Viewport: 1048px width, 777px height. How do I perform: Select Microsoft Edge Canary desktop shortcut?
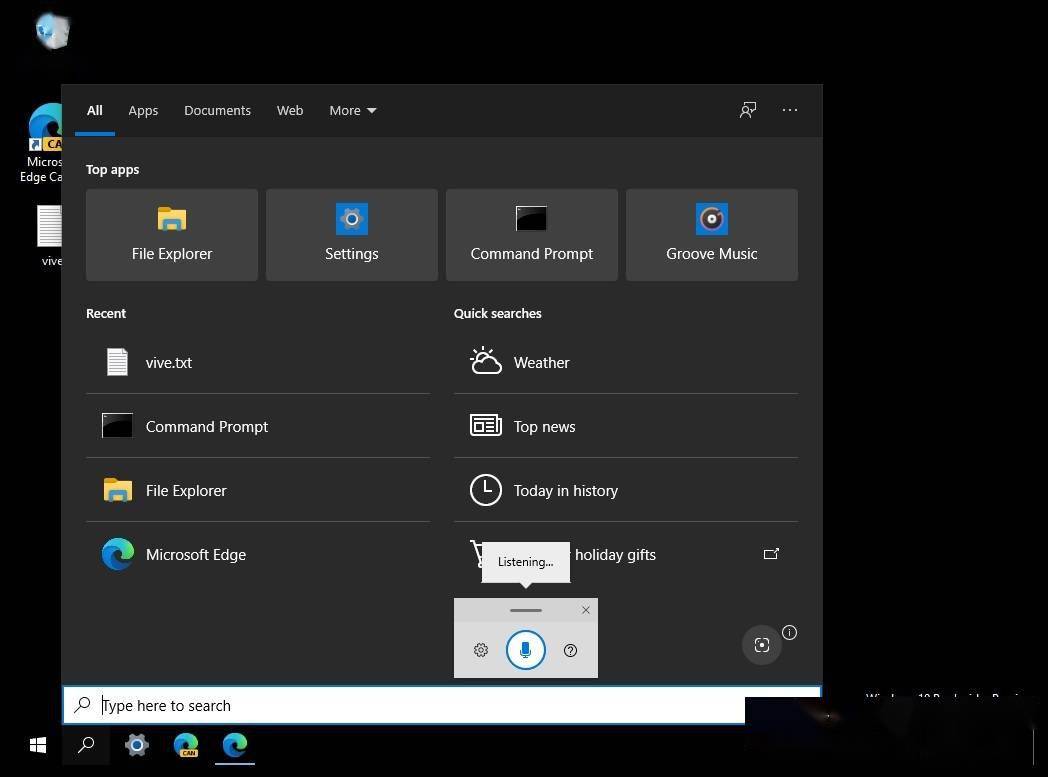(x=43, y=143)
